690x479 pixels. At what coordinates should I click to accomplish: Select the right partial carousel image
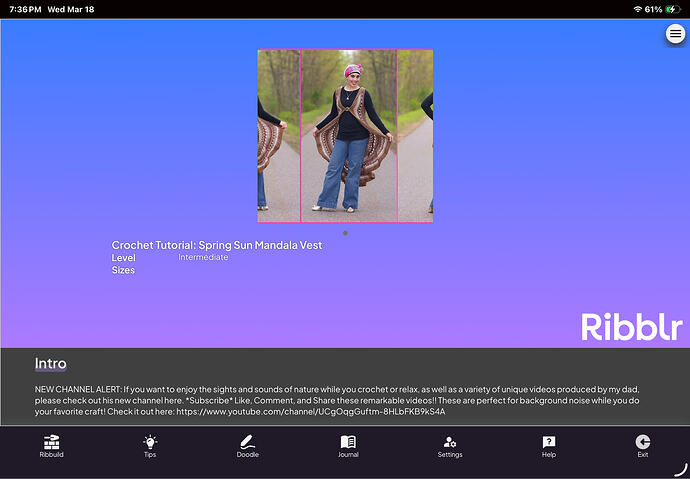point(416,135)
